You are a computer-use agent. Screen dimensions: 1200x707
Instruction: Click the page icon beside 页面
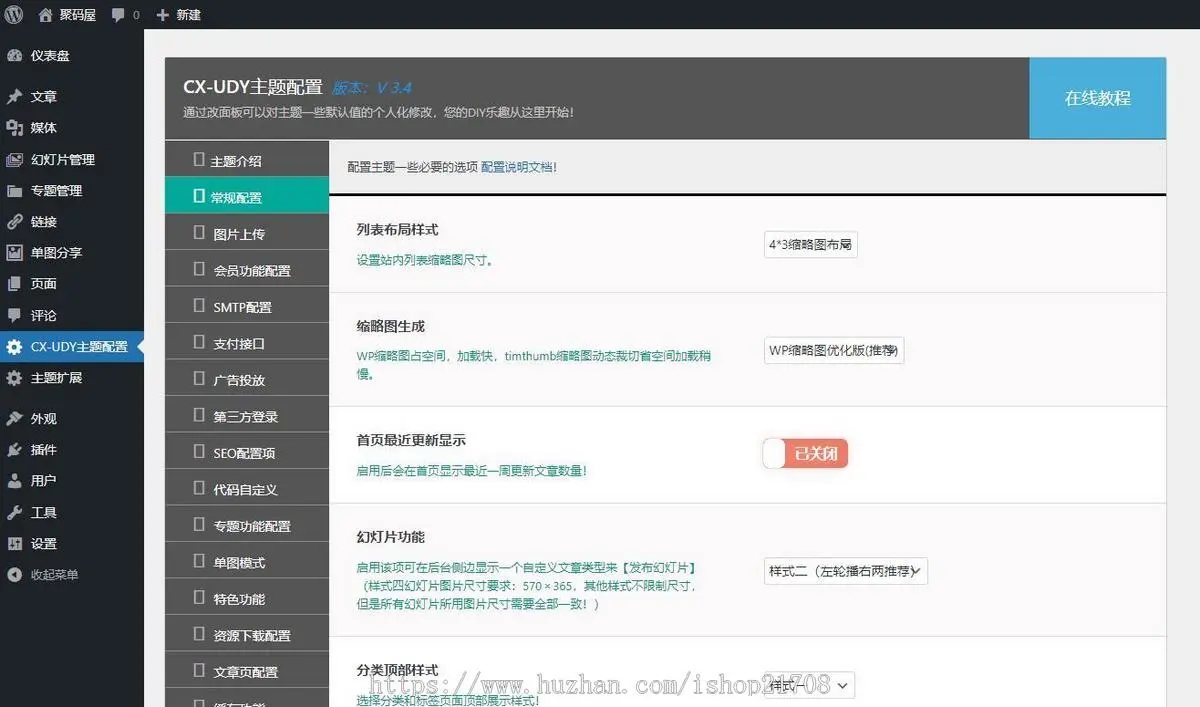coord(14,284)
